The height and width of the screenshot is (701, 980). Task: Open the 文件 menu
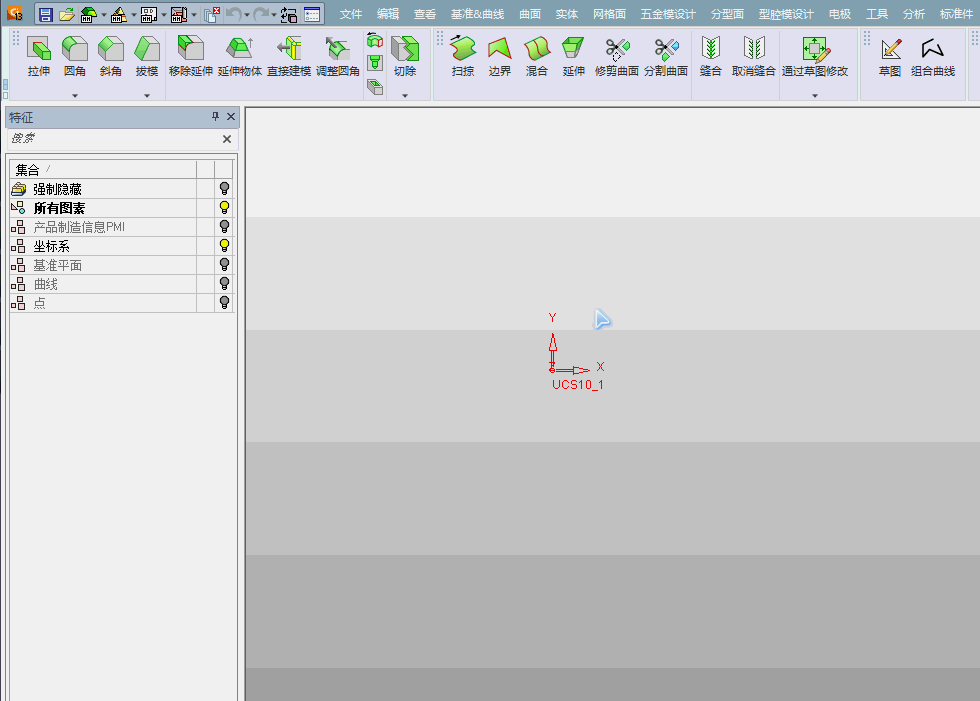point(351,14)
